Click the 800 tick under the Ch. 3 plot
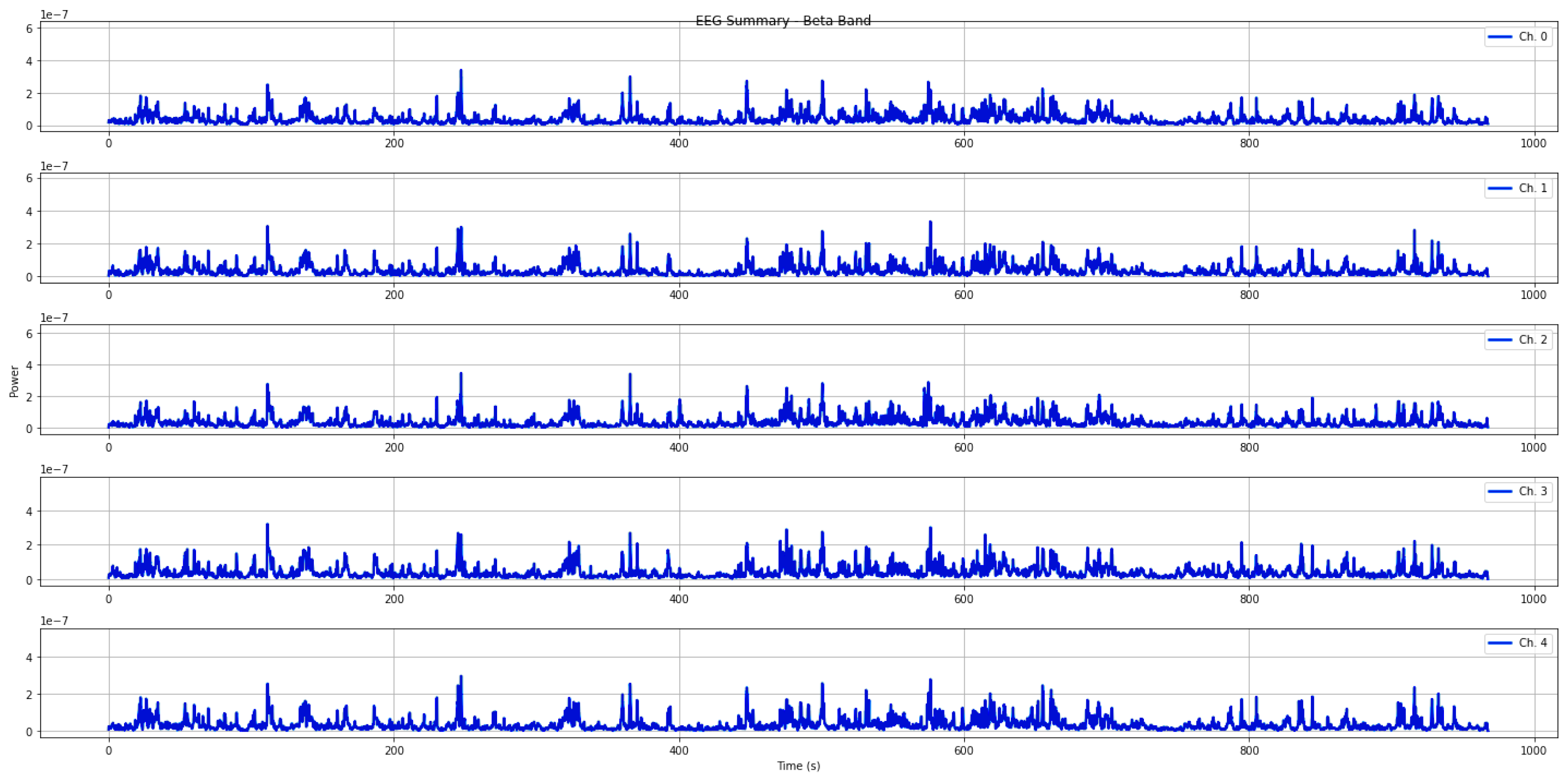Viewport: 1568px width, 783px height. pos(1249,599)
